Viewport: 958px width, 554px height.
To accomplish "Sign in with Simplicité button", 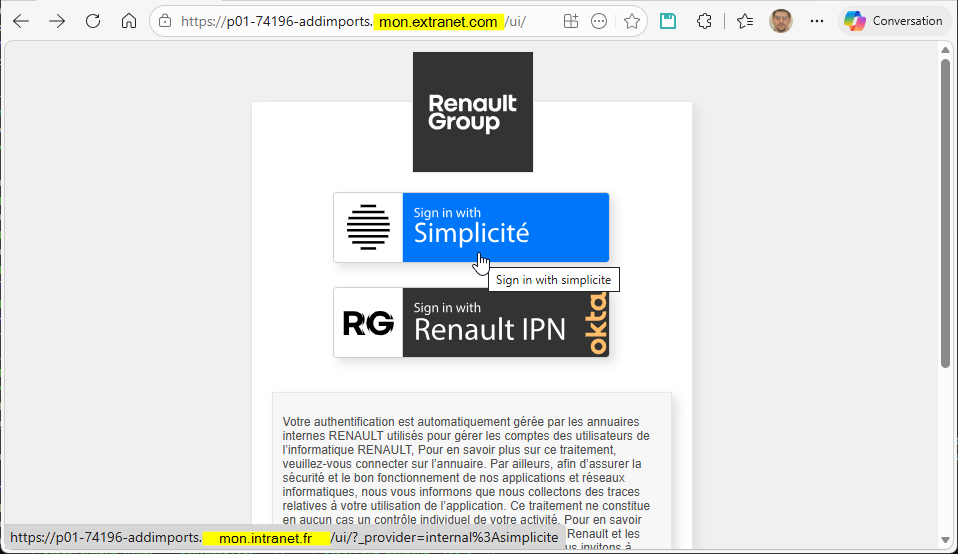I will [x=471, y=227].
